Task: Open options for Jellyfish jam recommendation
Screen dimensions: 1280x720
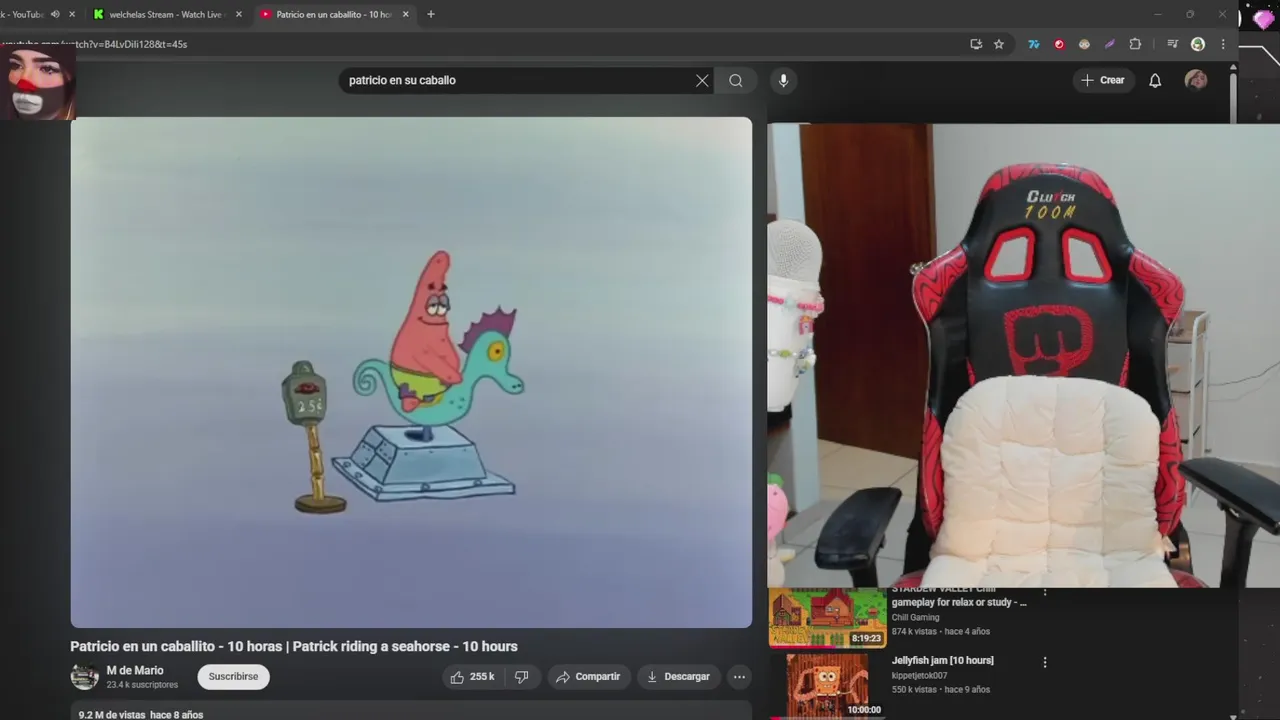Action: coord(1045,662)
